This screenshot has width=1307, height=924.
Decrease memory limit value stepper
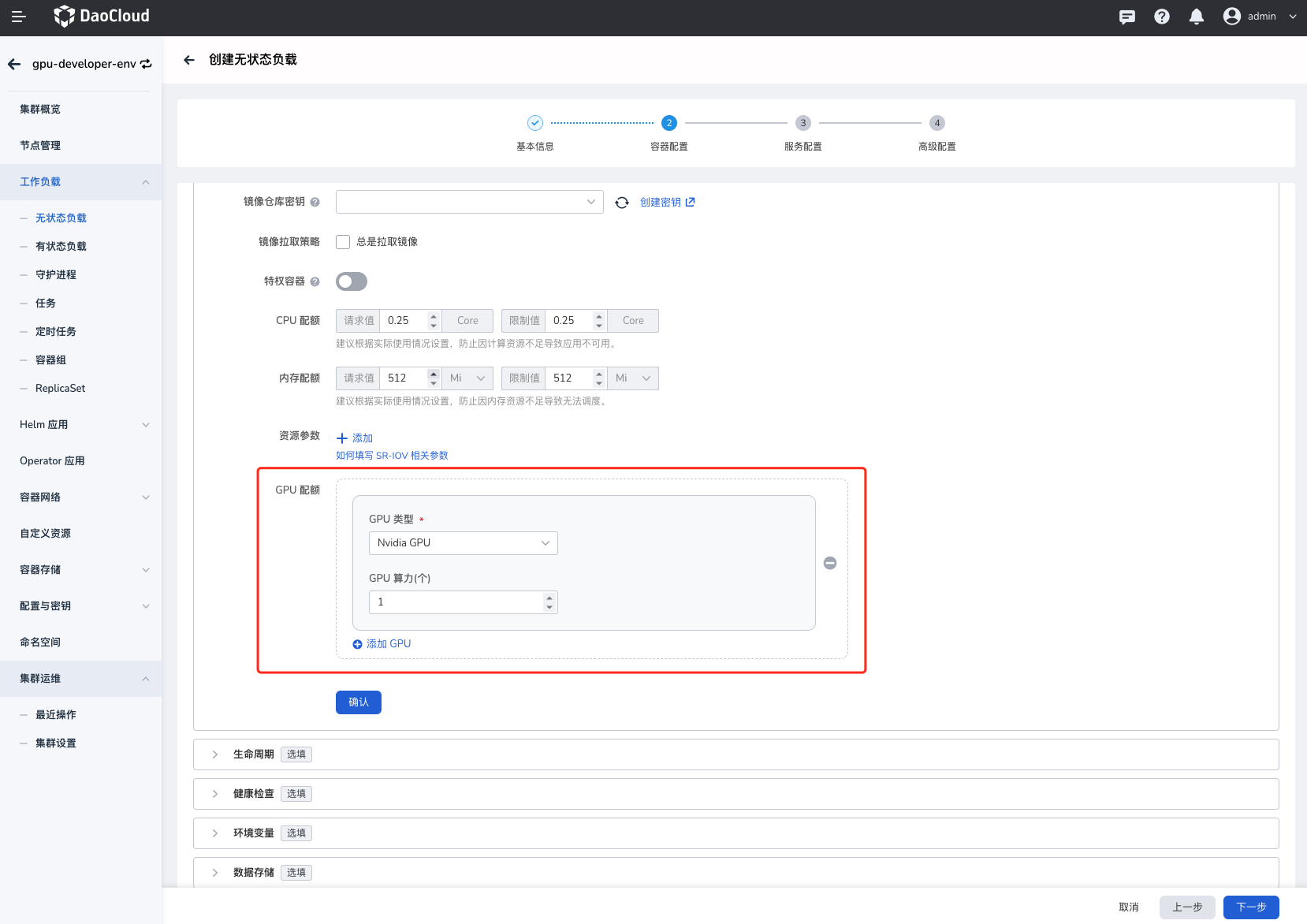coord(599,383)
